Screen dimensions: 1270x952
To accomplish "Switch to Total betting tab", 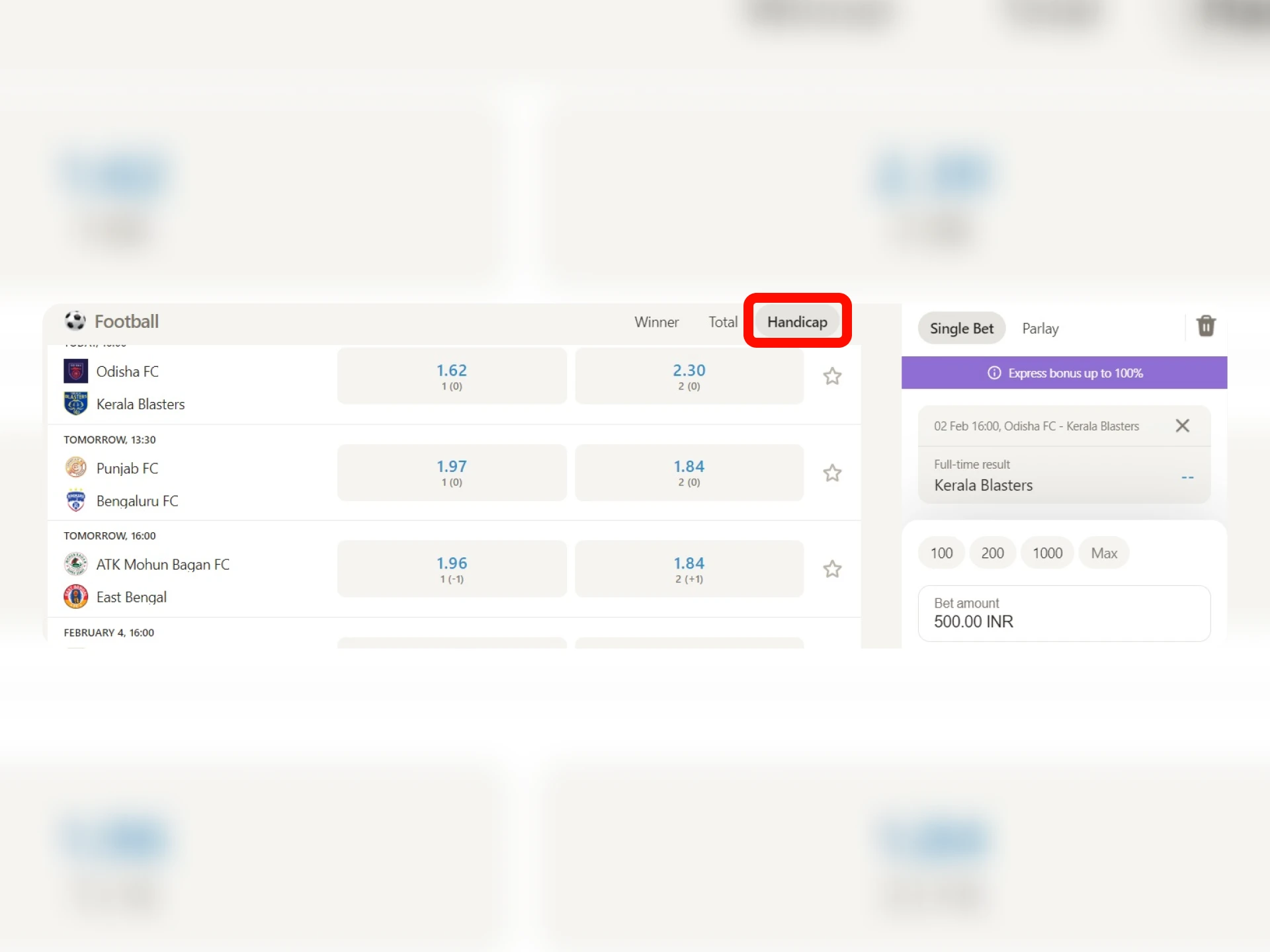I will coord(723,321).
